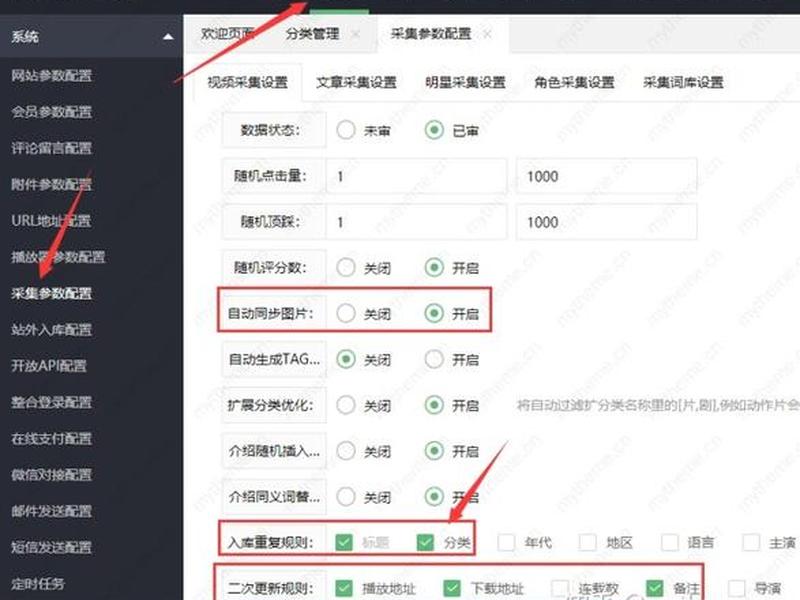The image size is (800, 600).
Task: Set 扩展分类优化 to 开启
Action: pos(434,405)
